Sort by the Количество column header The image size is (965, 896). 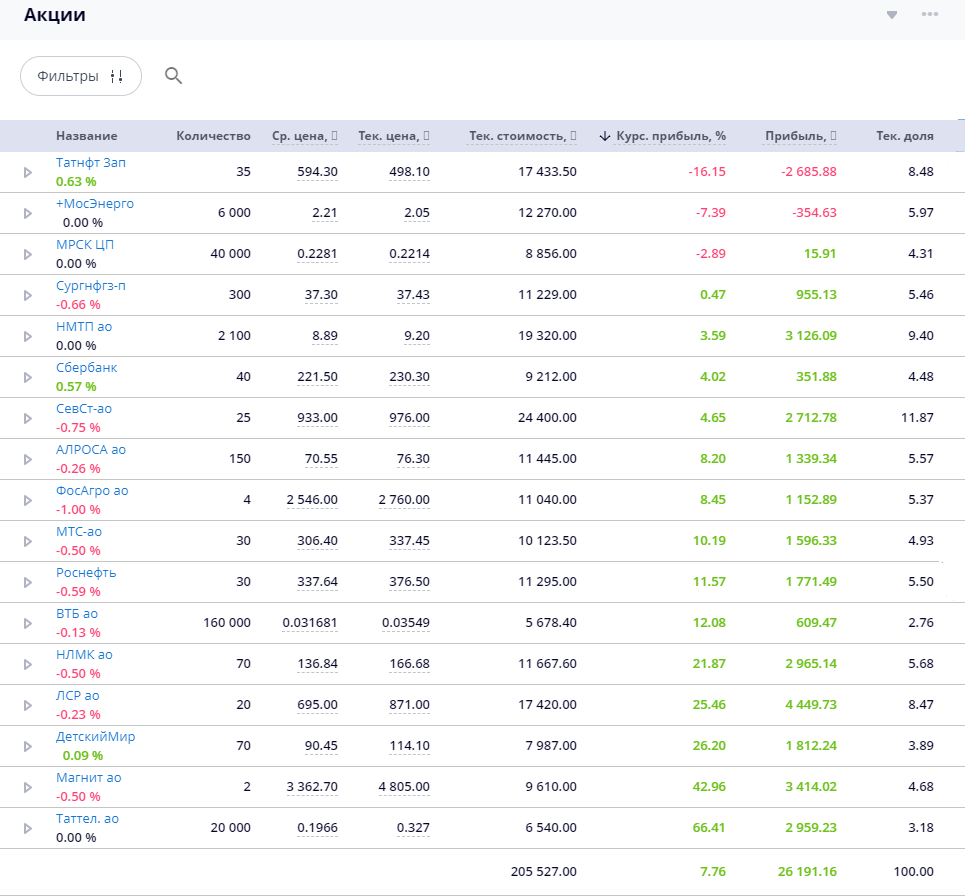point(214,136)
